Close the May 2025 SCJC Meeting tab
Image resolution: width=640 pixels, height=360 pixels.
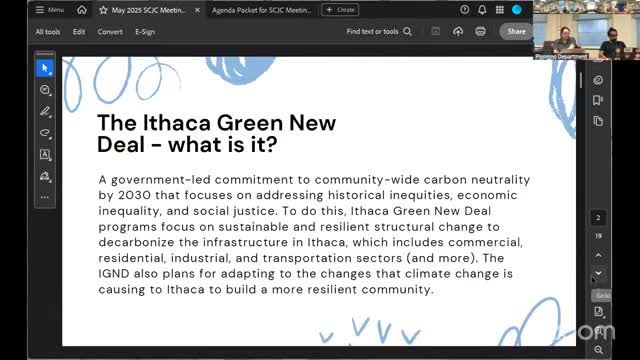click(197, 10)
